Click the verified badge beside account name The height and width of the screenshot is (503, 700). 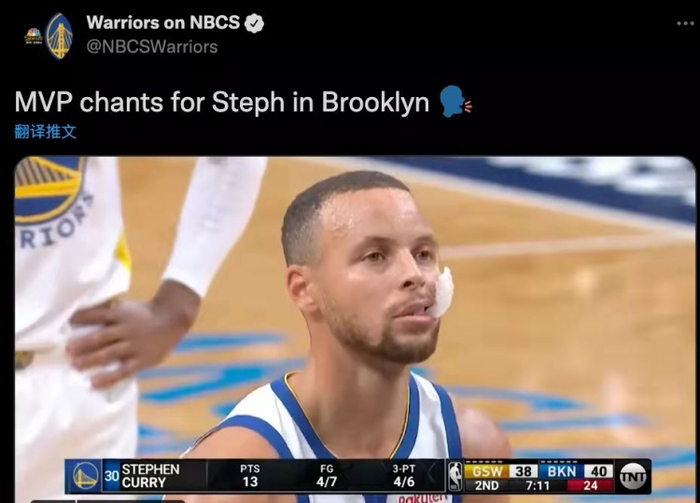click(254, 23)
